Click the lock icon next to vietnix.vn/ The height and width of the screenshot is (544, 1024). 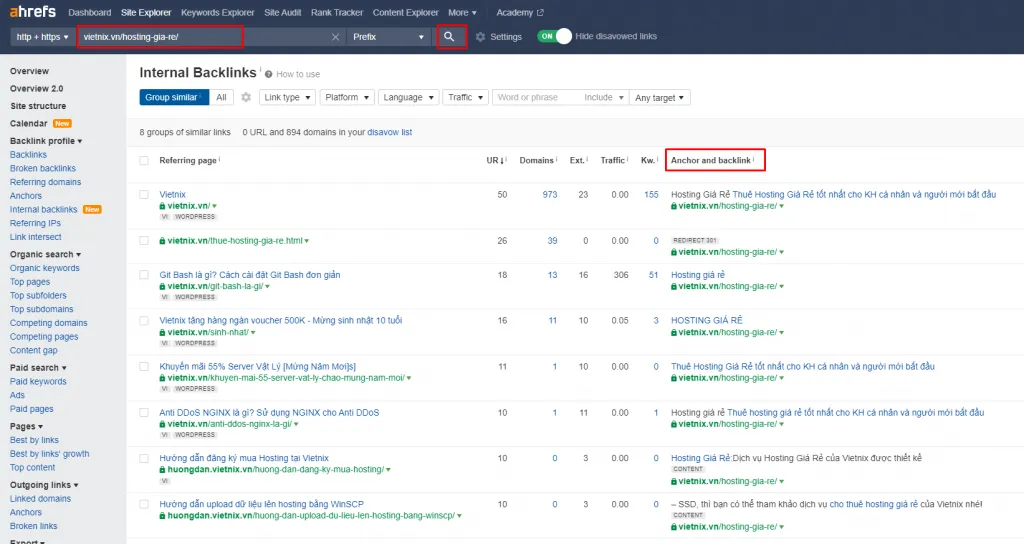pyautogui.click(x=163, y=206)
